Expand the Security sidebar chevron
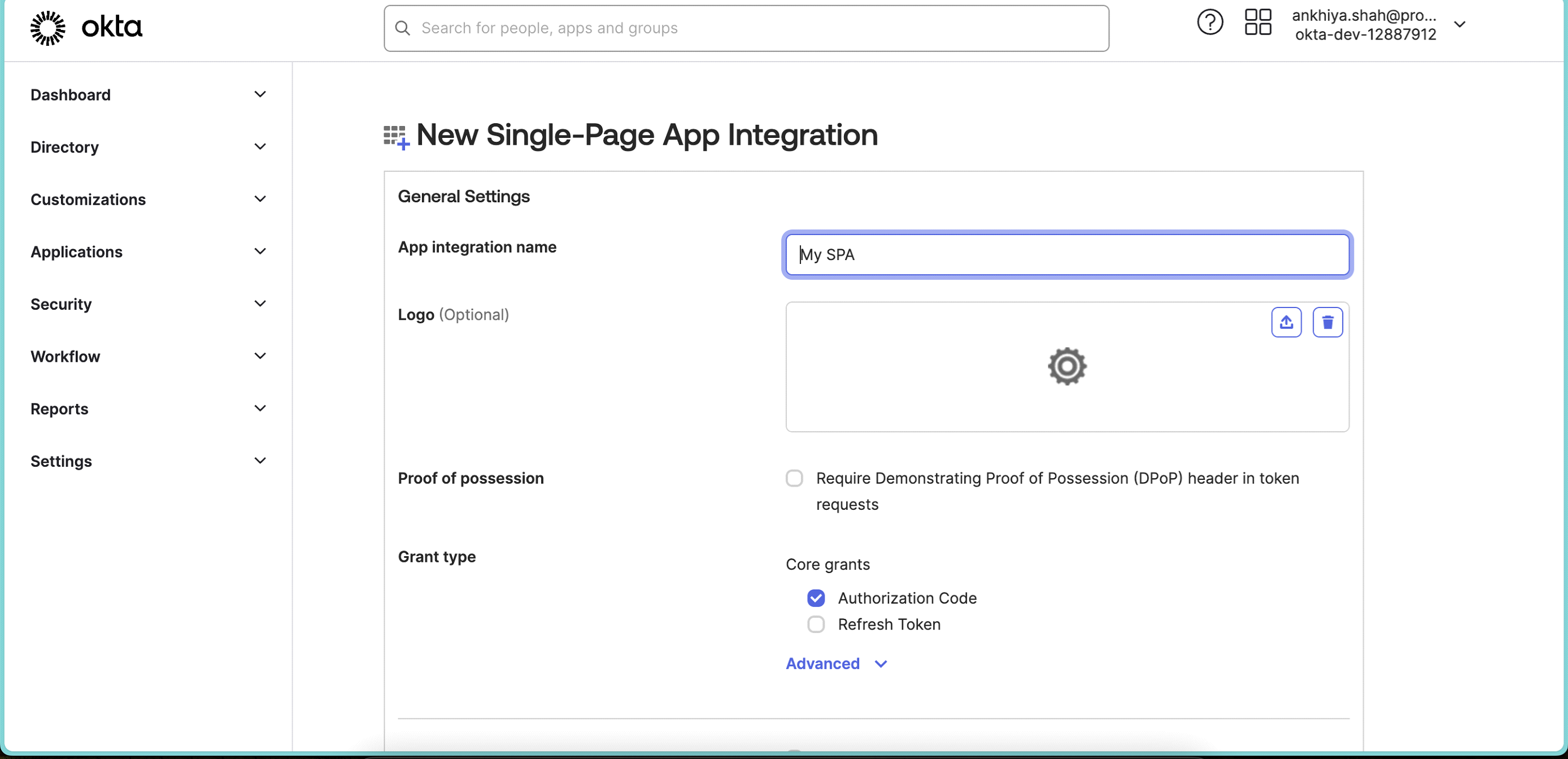 (260, 303)
